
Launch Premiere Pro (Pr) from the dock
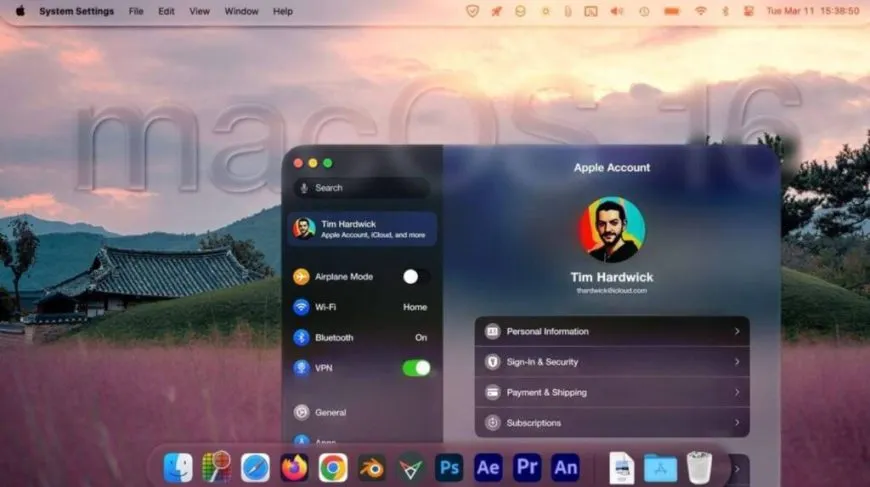(527, 468)
